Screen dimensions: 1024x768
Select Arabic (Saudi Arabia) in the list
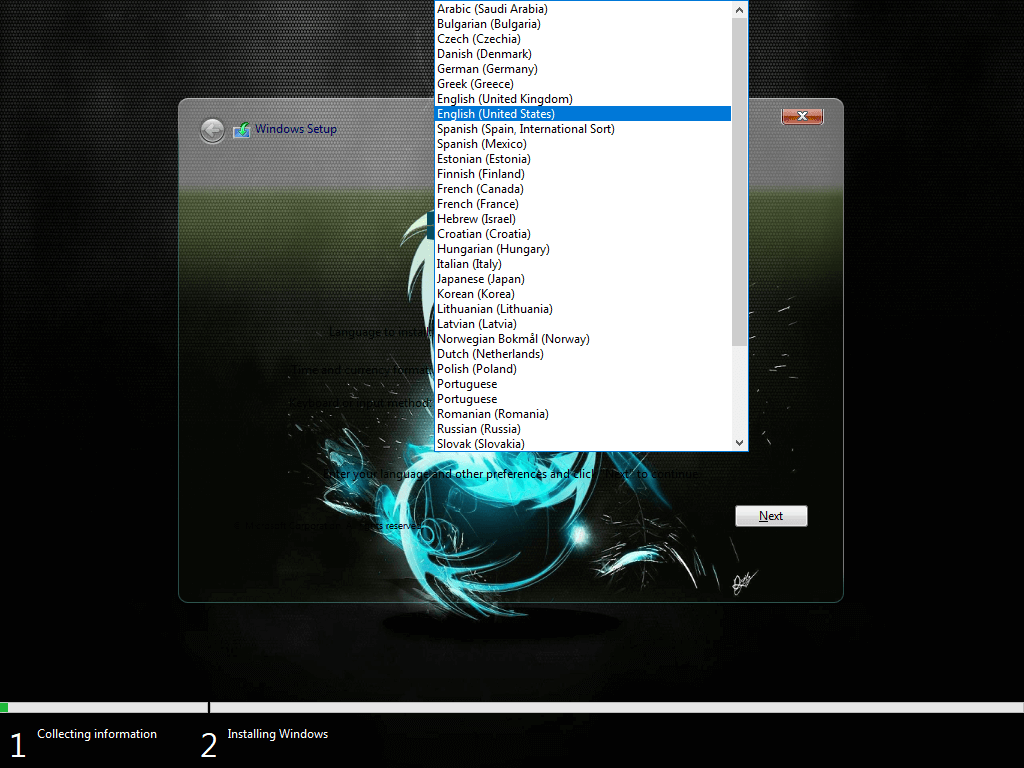[583, 9]
